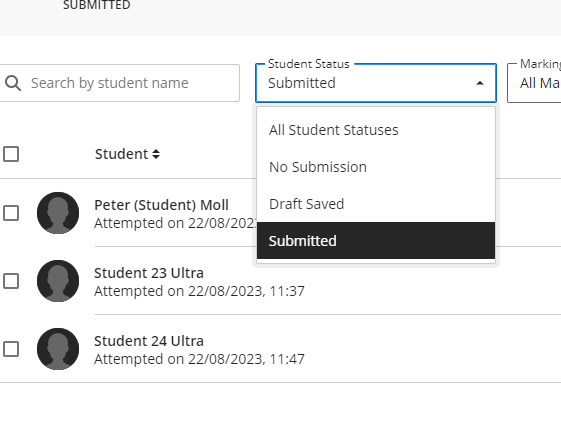Choose the highlighted Submitted option
Image resolution: width=561 pixels, height=427 pixels.
(x=376, y=241)
